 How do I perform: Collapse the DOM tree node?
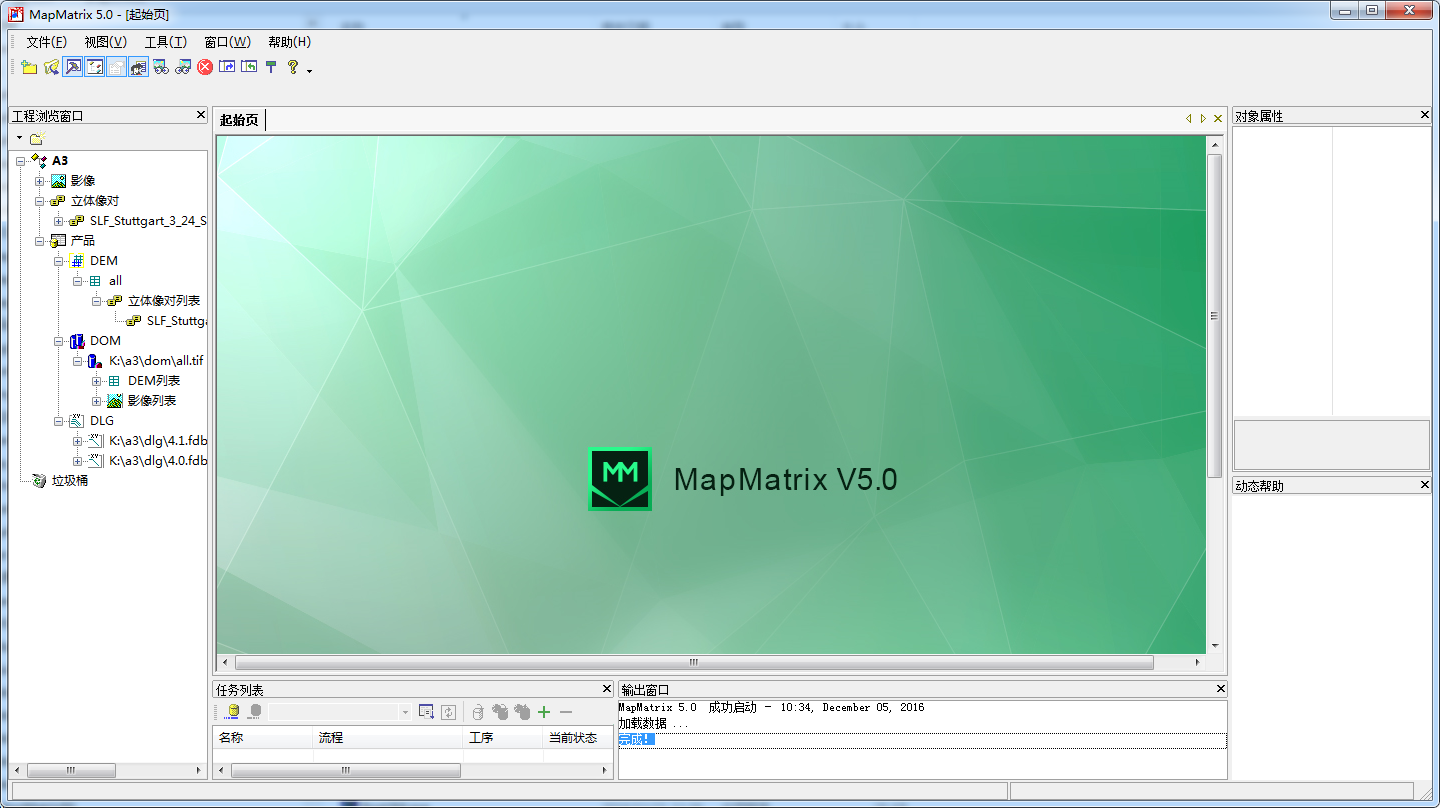(x=59, y=341)
